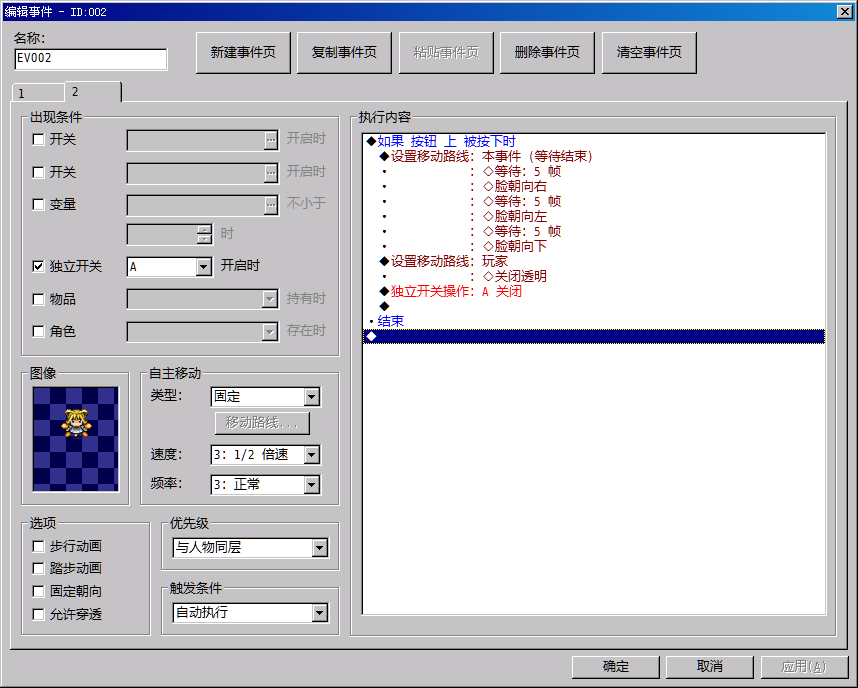Click the 新建事件页 button
This screenshot has width=858, height=688.
click(243, 53)
